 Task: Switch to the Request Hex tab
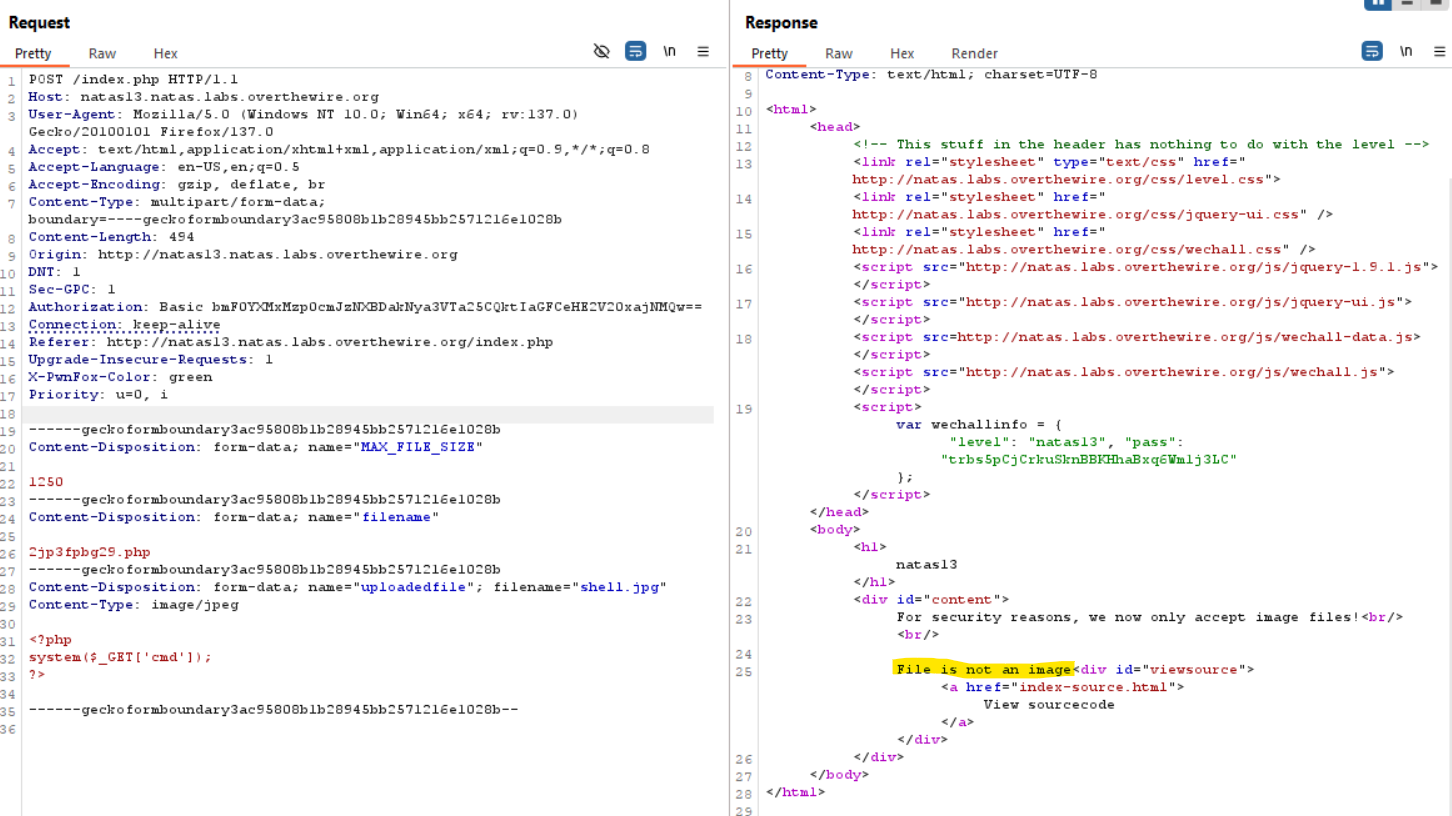tap(165, 54)
